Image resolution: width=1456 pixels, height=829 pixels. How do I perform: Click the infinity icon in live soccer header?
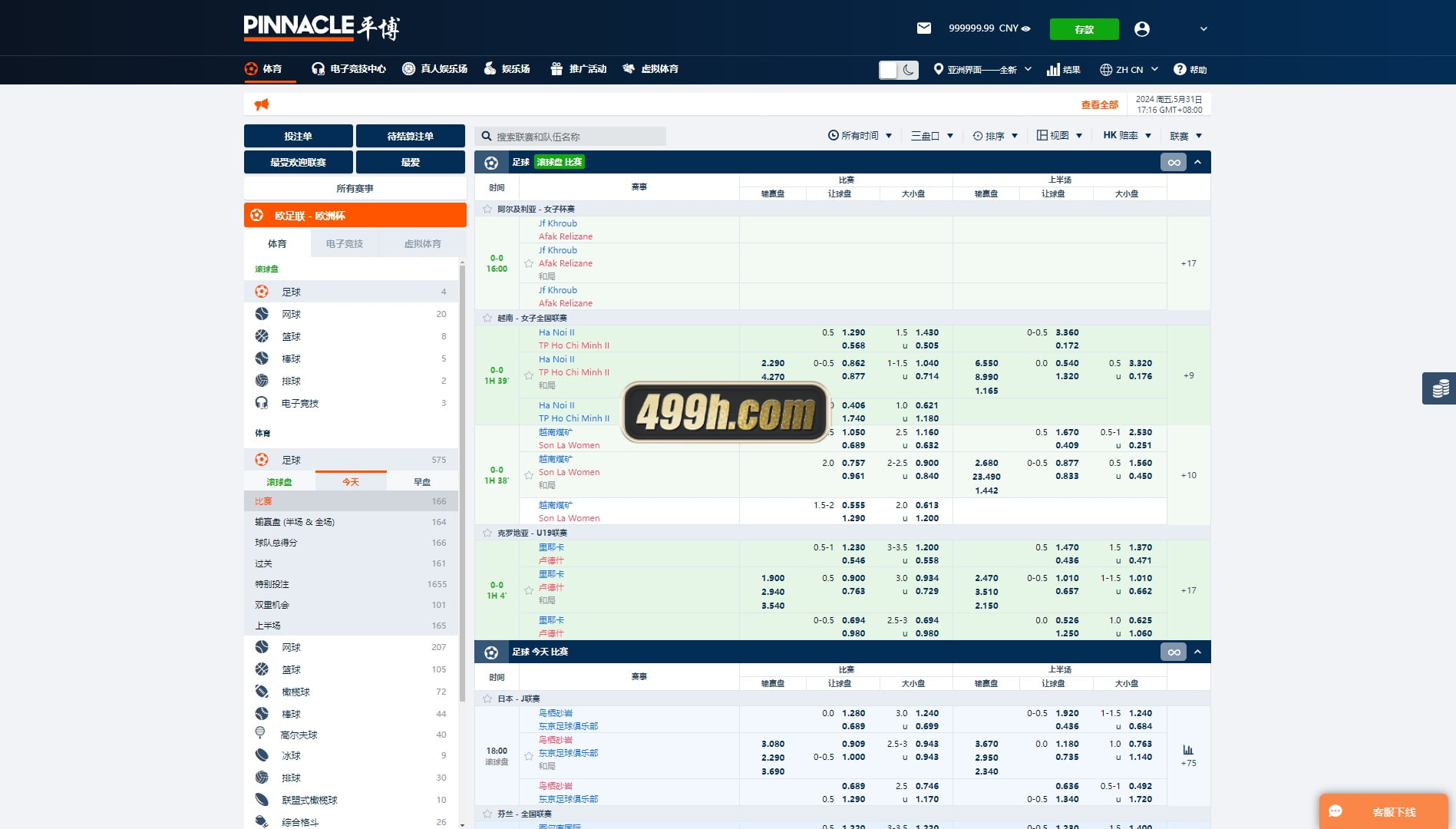point(1174,162)
